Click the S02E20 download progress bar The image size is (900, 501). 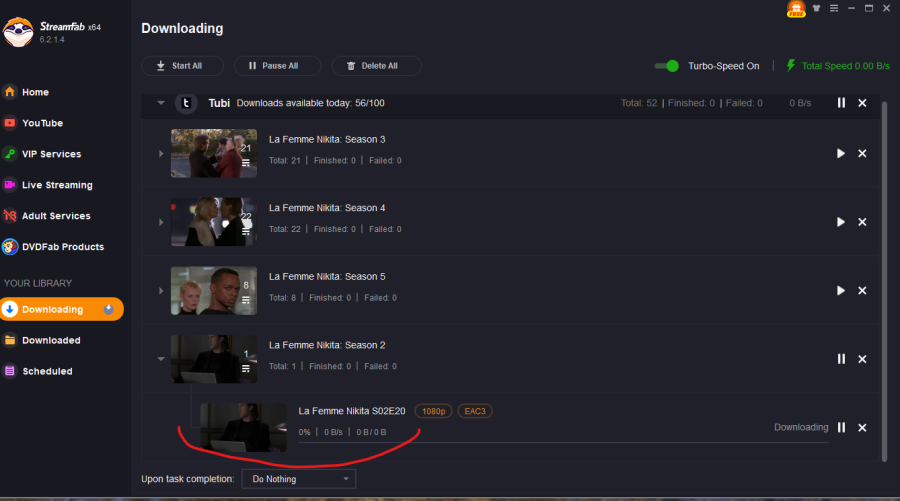pyautogui.click(x=563, y=442)
